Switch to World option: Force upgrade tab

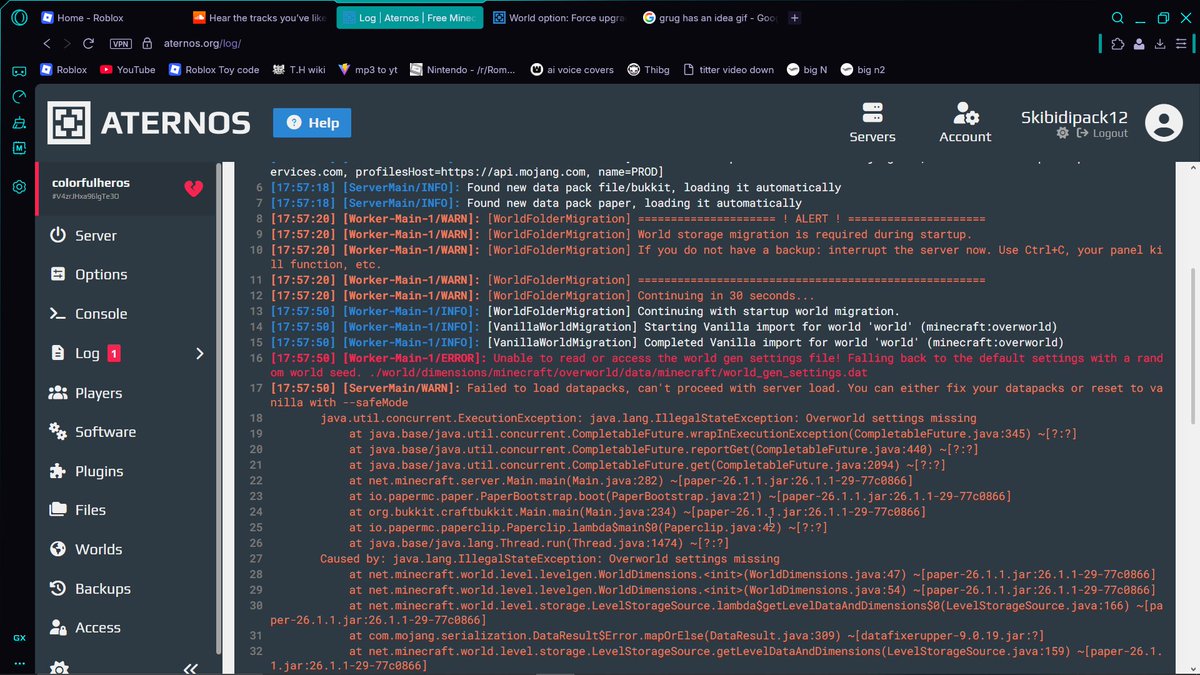pyautogui.click(x=560, y=18)
